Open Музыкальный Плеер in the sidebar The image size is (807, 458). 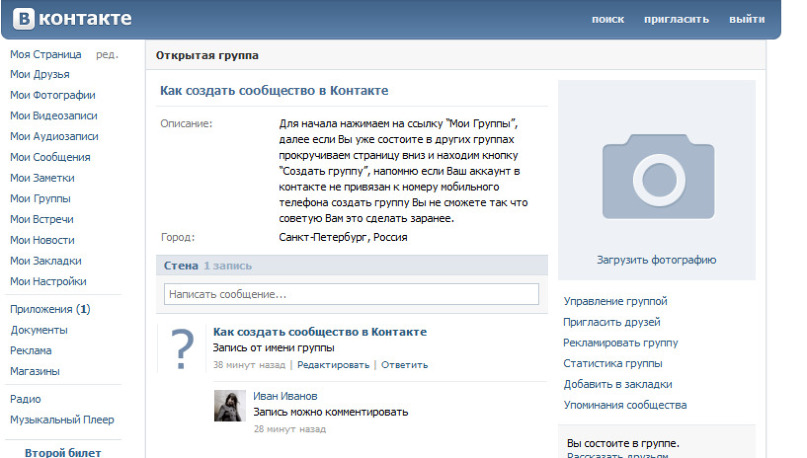62,420
